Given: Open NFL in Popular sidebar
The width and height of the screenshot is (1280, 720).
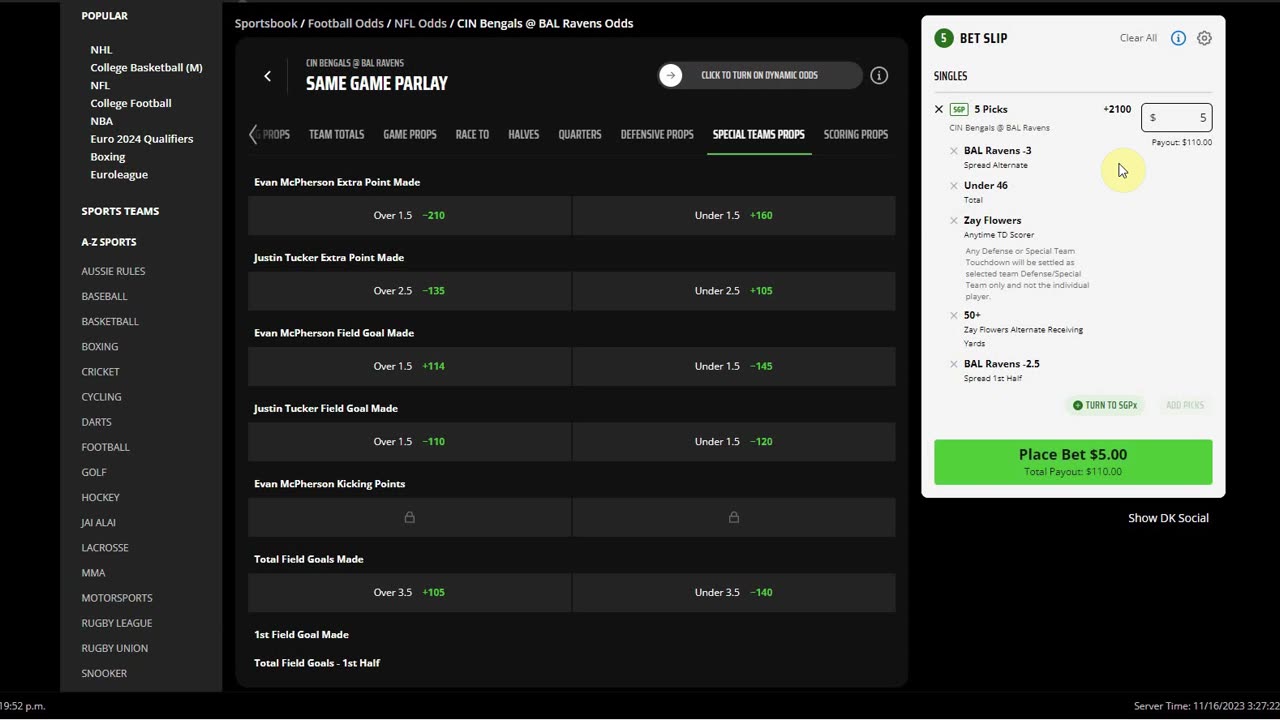Looking at the screenshot, I should (100, 86).
